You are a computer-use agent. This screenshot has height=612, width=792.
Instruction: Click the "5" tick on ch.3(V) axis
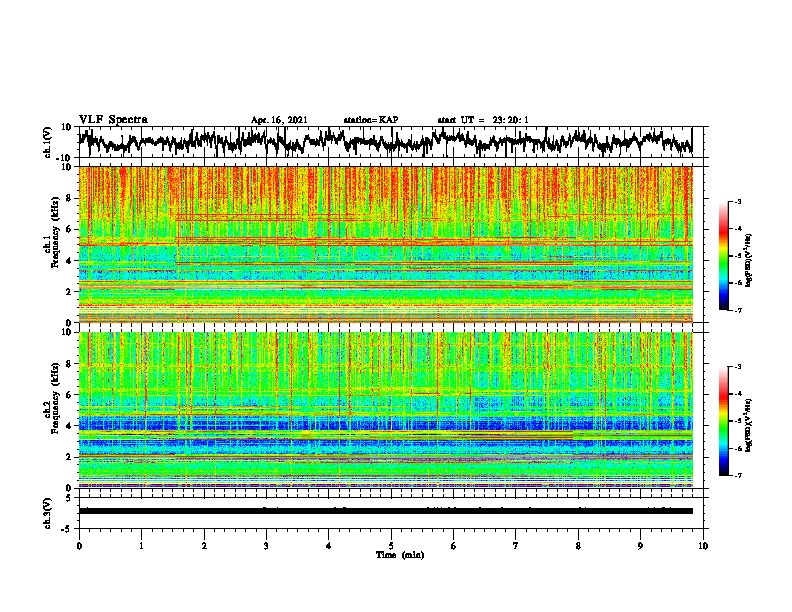[69, 498]
